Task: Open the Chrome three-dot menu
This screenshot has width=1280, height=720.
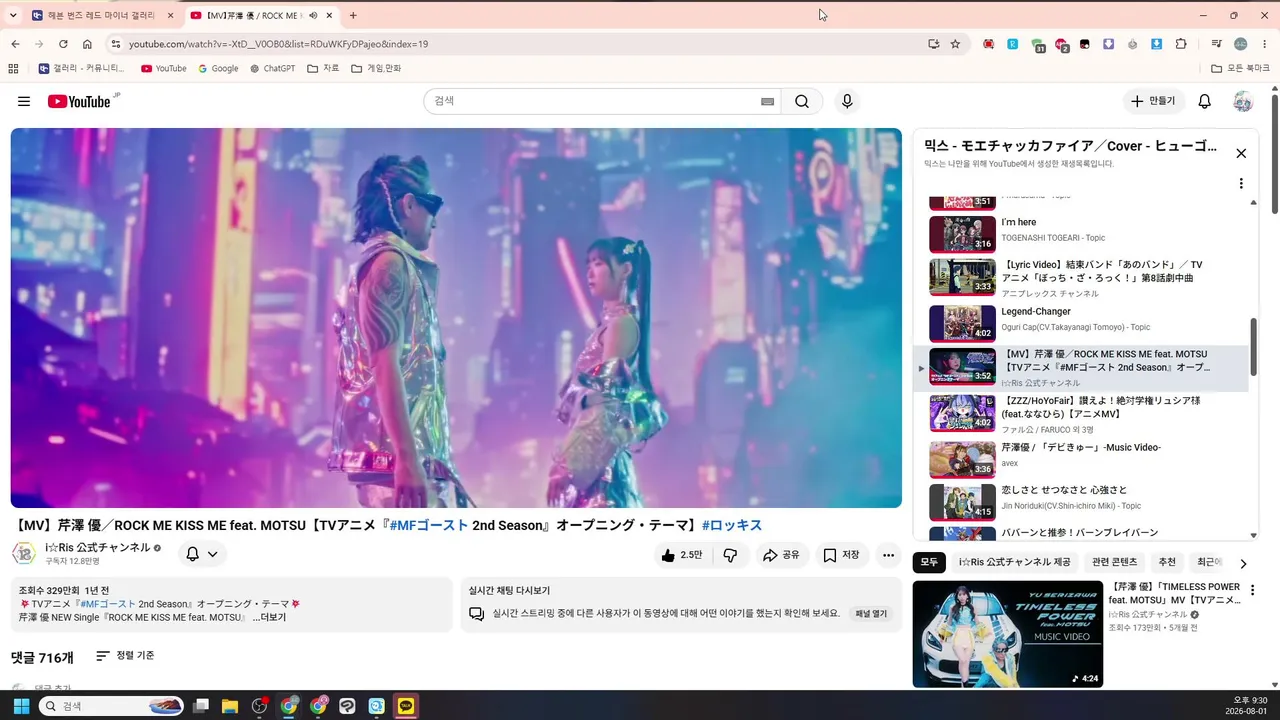Action: click(1265, 44)
